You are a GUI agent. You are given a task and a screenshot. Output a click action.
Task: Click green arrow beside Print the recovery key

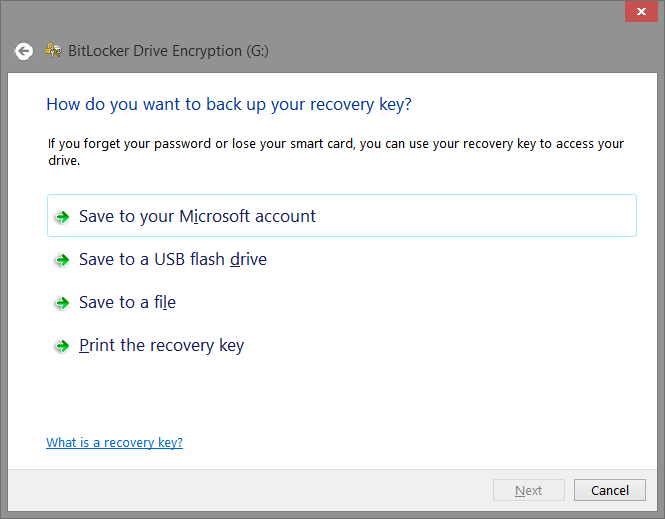[63, 346]
